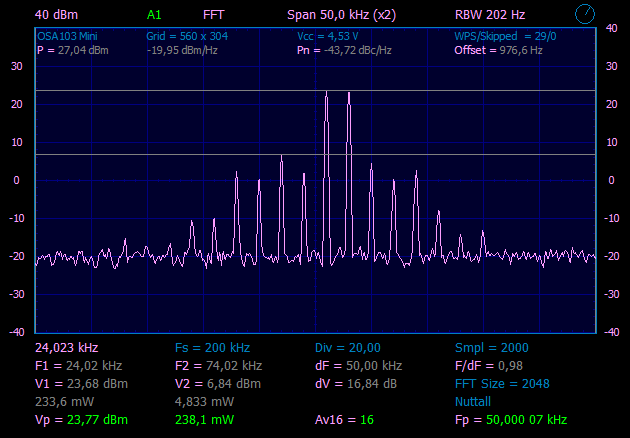630x438 pixels.
Task: Click the Av16 = 16 averaging value
Action: click(344, 419)
